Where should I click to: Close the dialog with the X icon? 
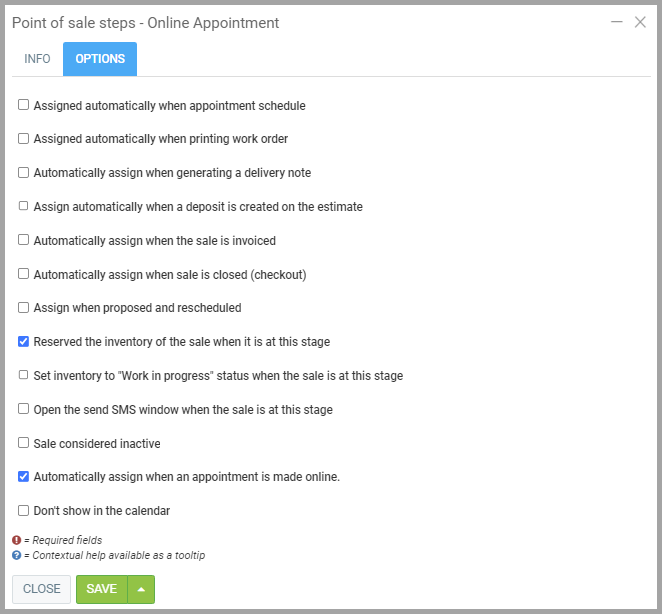pyautogui.click(x=640, y=22)
